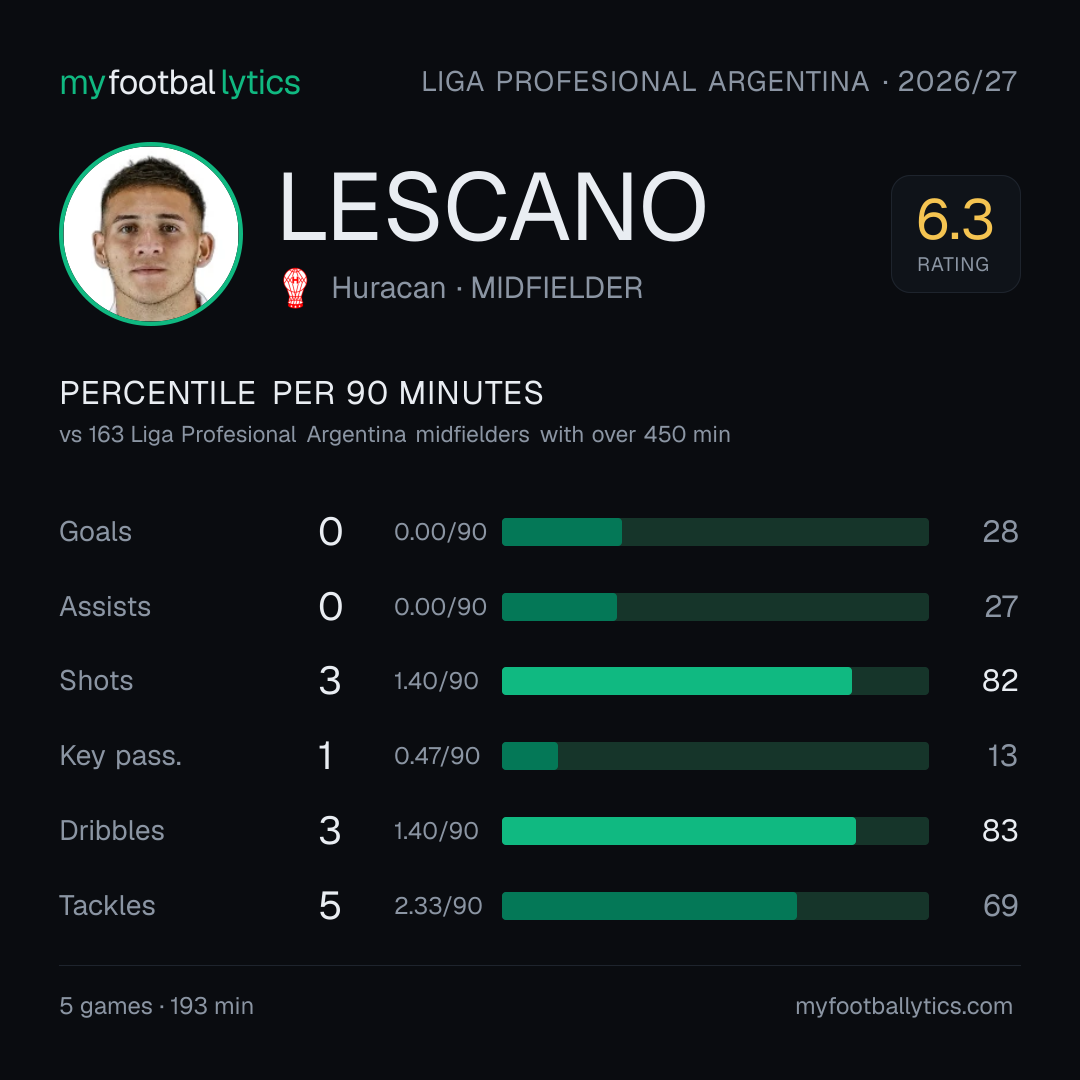Open Lescano's player photo
1080x1080 pixels.
click(151, 233)
